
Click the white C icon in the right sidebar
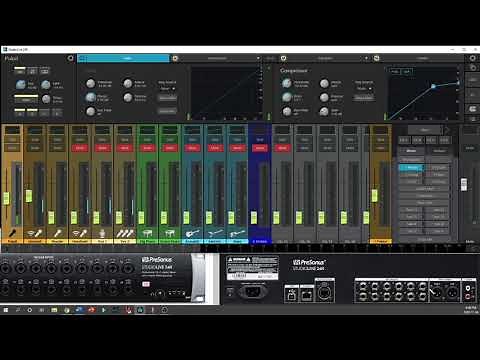(x=472, y=109)
